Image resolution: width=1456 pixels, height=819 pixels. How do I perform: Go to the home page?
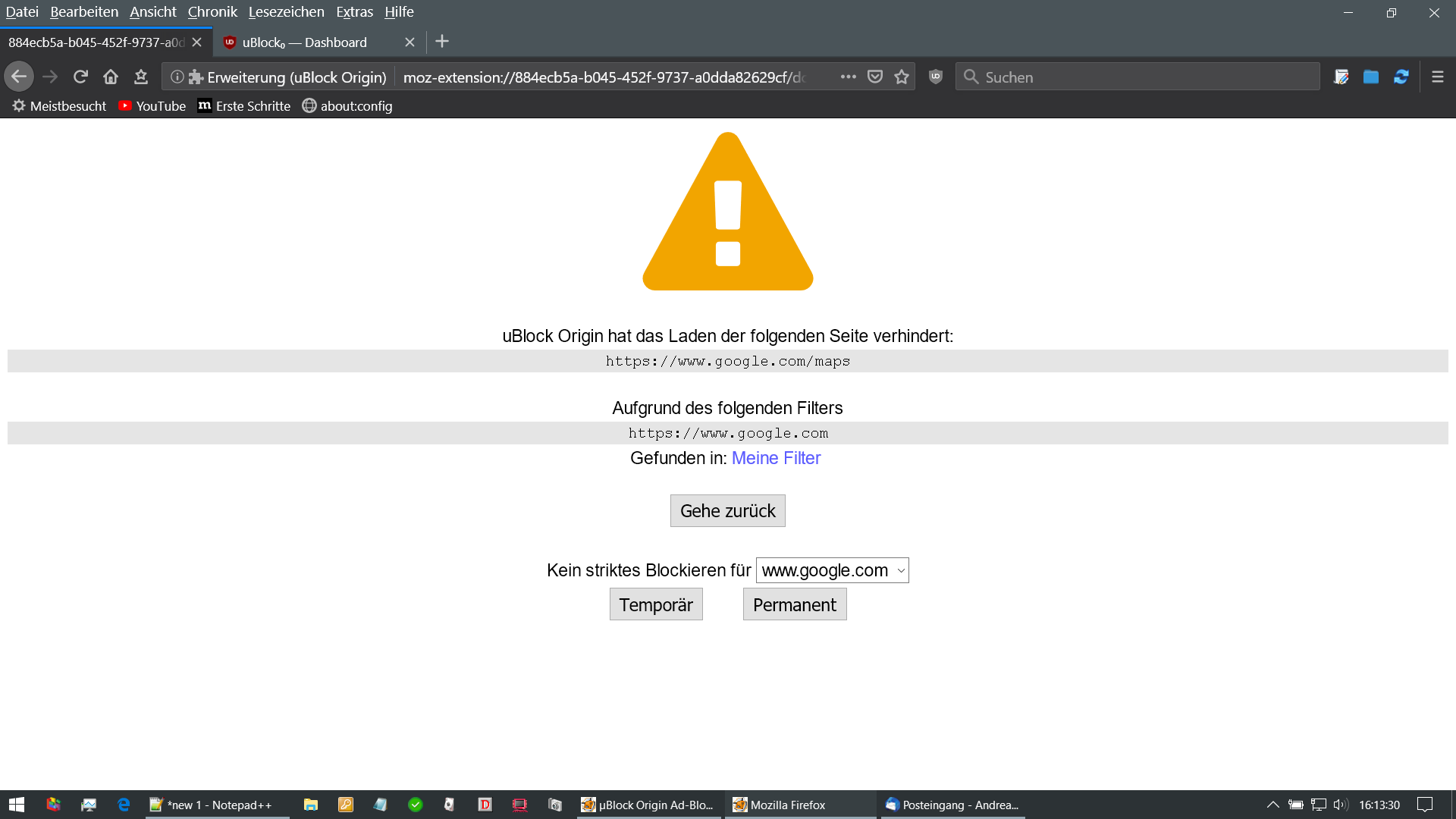coord(111,77)
